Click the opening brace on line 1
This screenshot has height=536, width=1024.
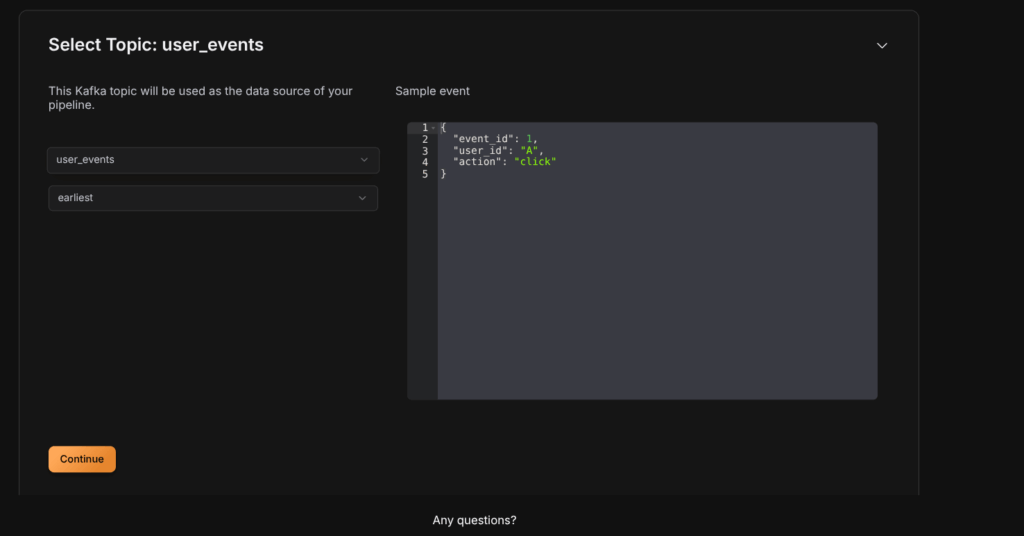[x=443, y=128]
